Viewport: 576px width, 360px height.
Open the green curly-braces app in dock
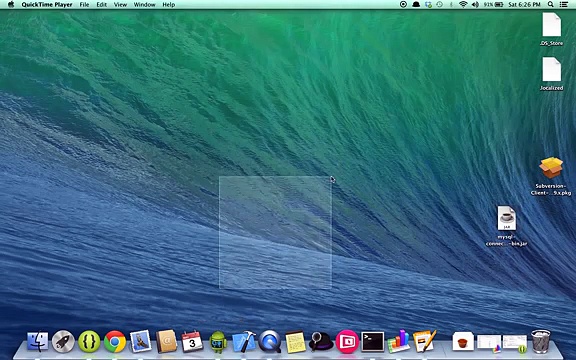click(89, 341)
